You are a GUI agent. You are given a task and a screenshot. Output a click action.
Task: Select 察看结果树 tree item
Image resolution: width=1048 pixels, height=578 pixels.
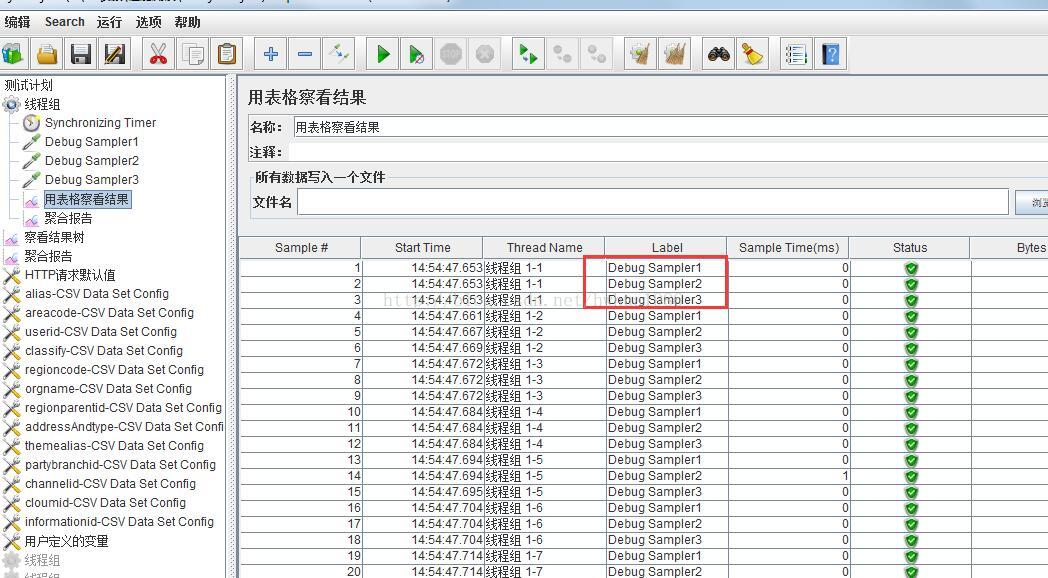click(x=54, y=237)
